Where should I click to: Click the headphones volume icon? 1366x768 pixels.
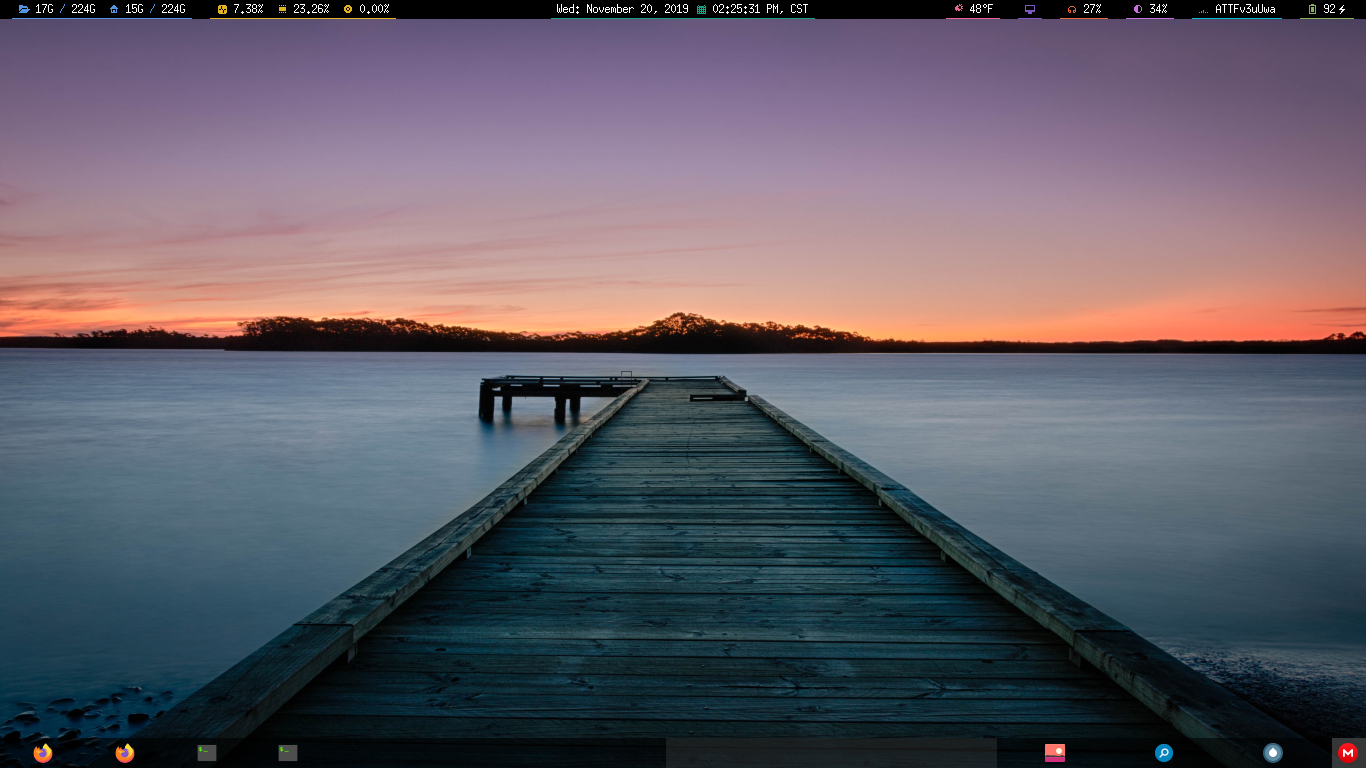(x=1071, y=9)
